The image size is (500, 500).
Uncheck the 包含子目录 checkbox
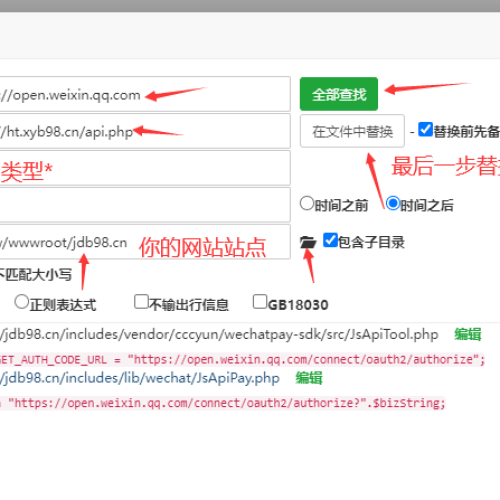point(330,240)
